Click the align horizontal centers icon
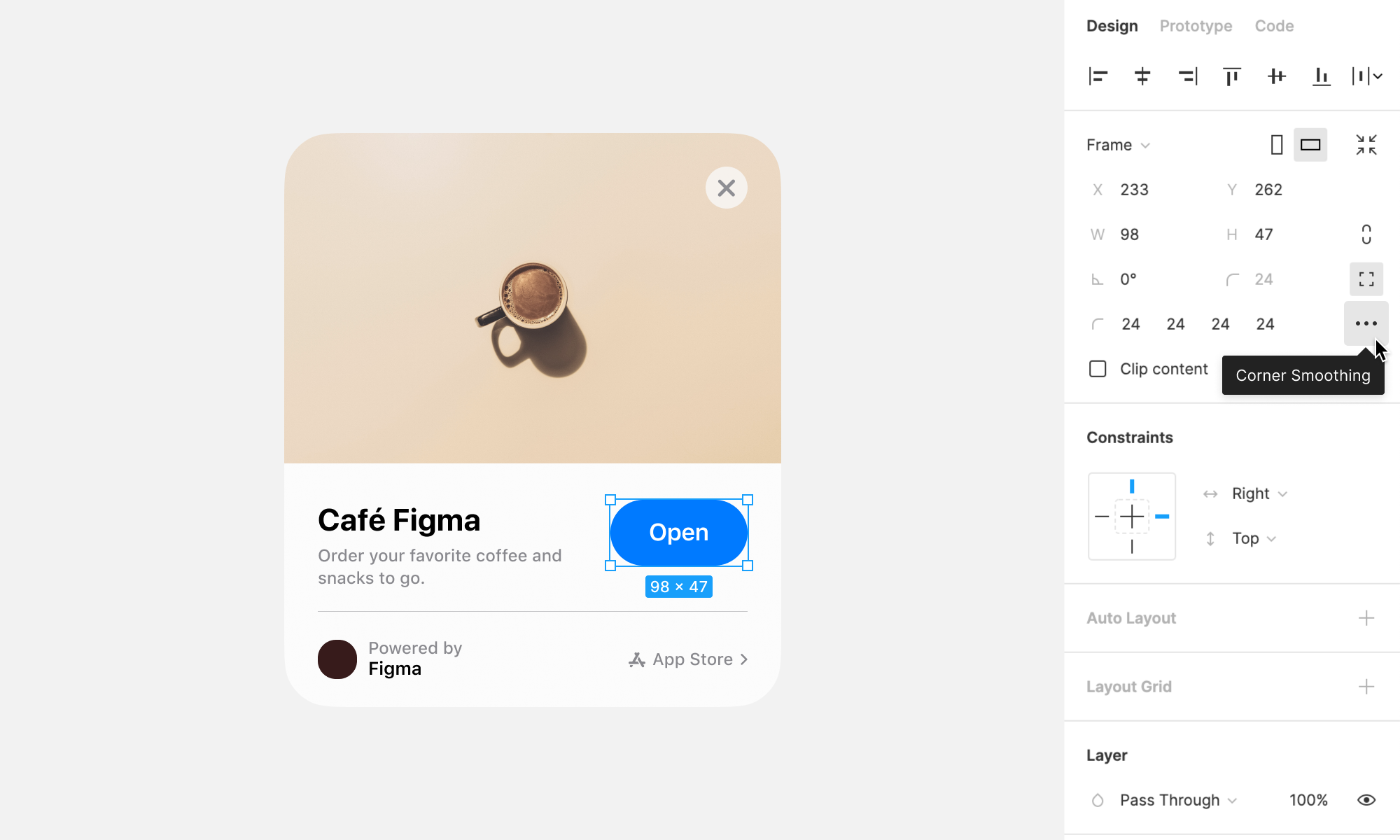 tap(1143, 76)
